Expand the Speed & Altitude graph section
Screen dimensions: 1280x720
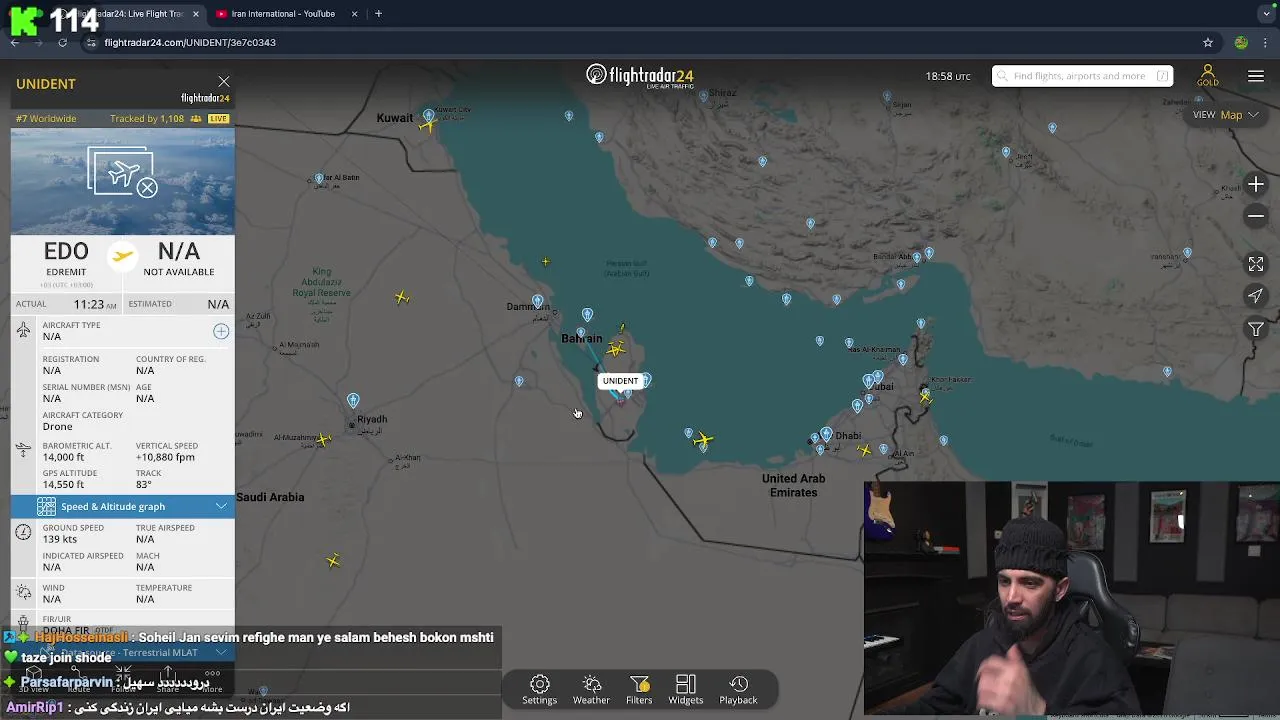[x=123, y=506]
